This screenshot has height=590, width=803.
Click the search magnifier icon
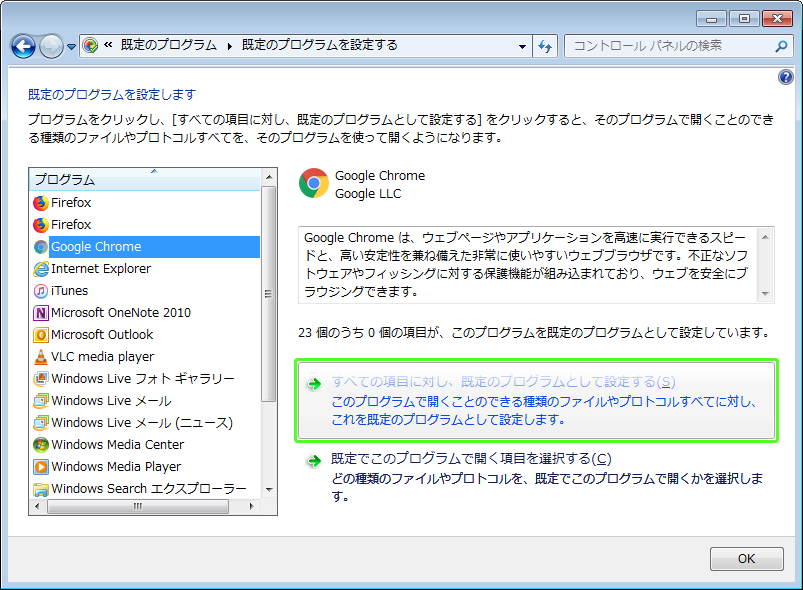coord(781,46)
